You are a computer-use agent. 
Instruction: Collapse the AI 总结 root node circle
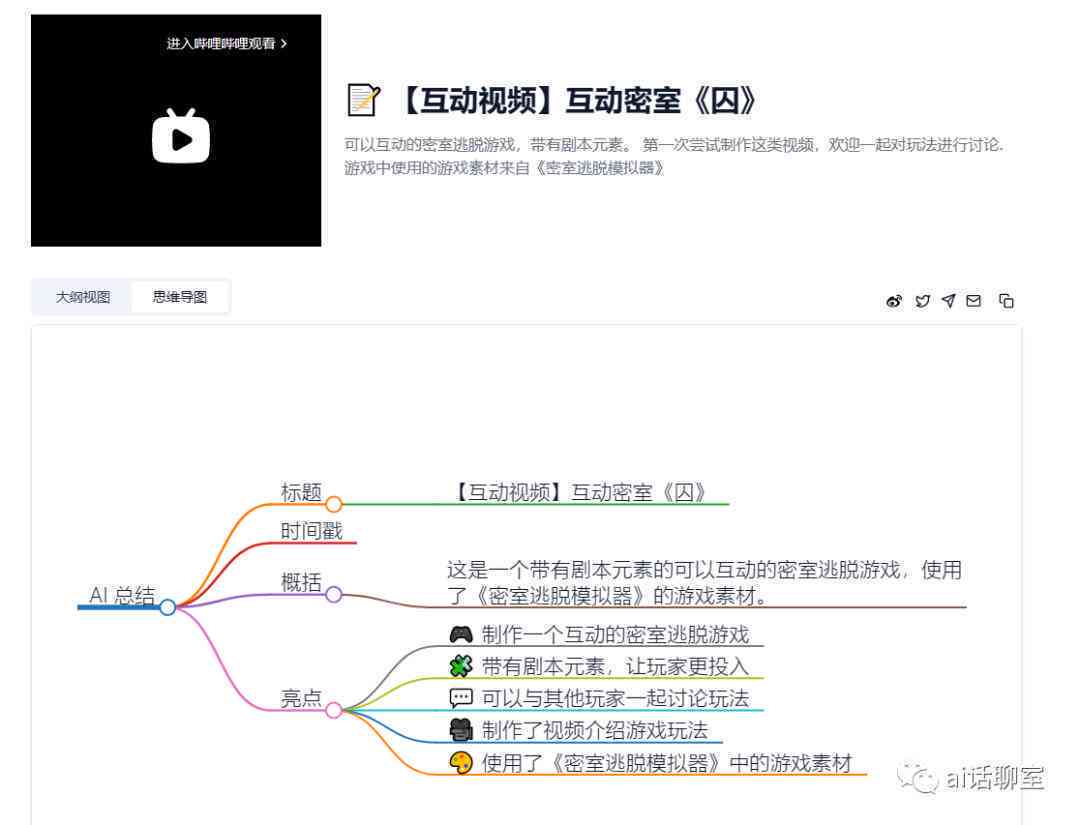pyautogui.click(x=167, y=607)
